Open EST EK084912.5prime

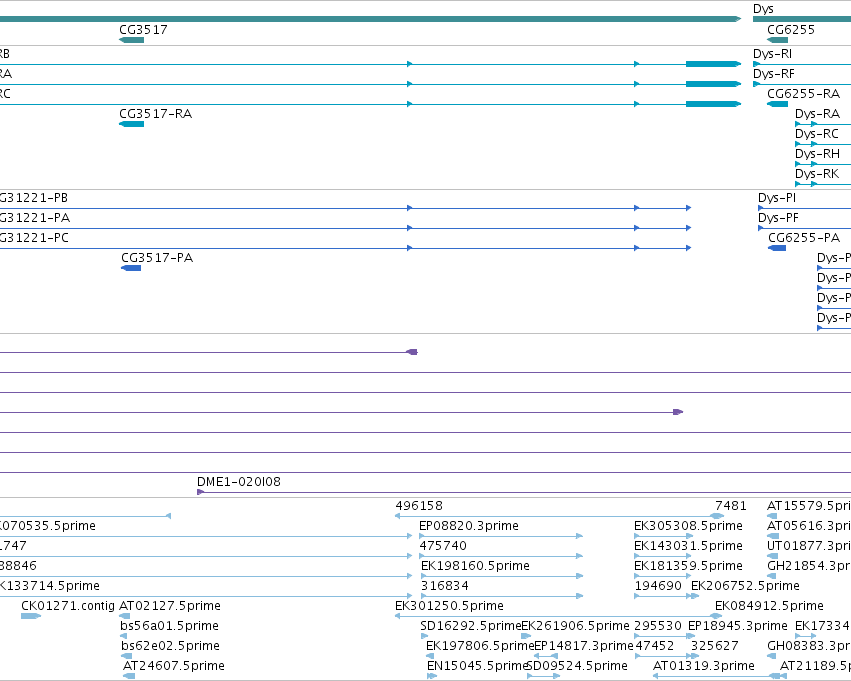769,606
